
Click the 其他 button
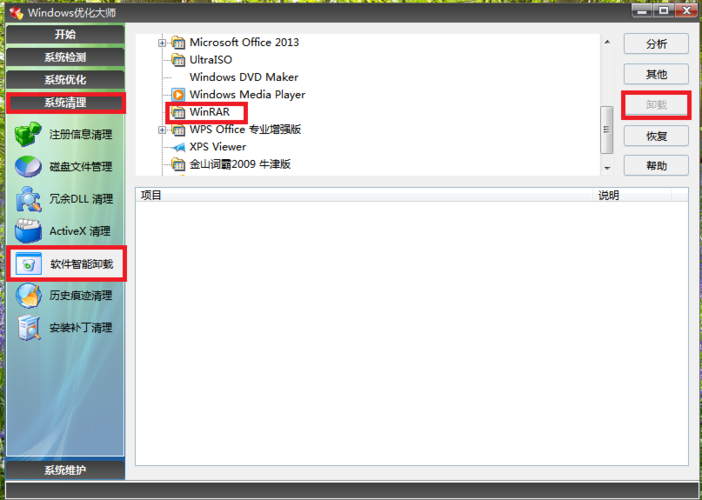656,74
